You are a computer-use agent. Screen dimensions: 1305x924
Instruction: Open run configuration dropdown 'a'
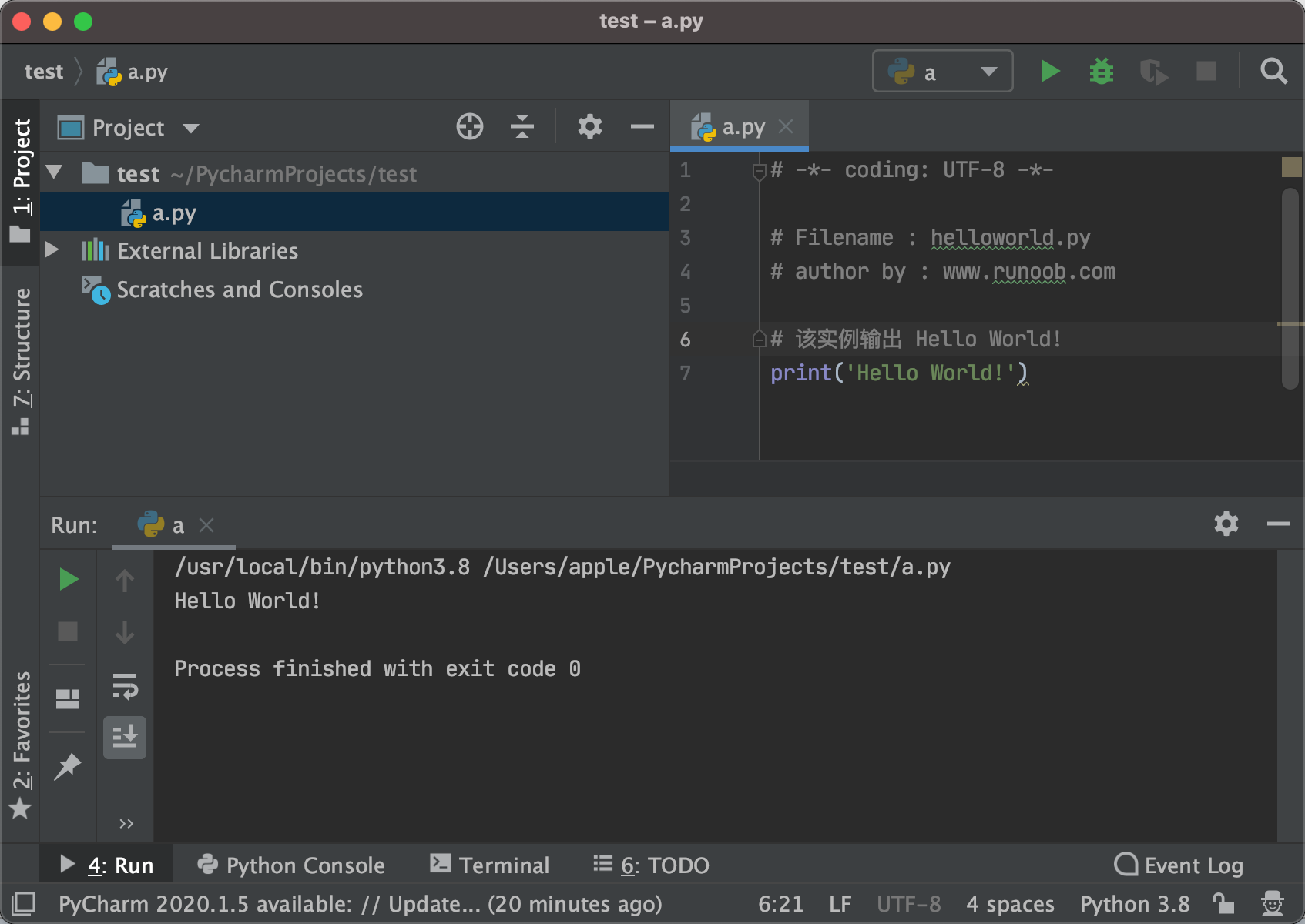(x=942, y=72)
